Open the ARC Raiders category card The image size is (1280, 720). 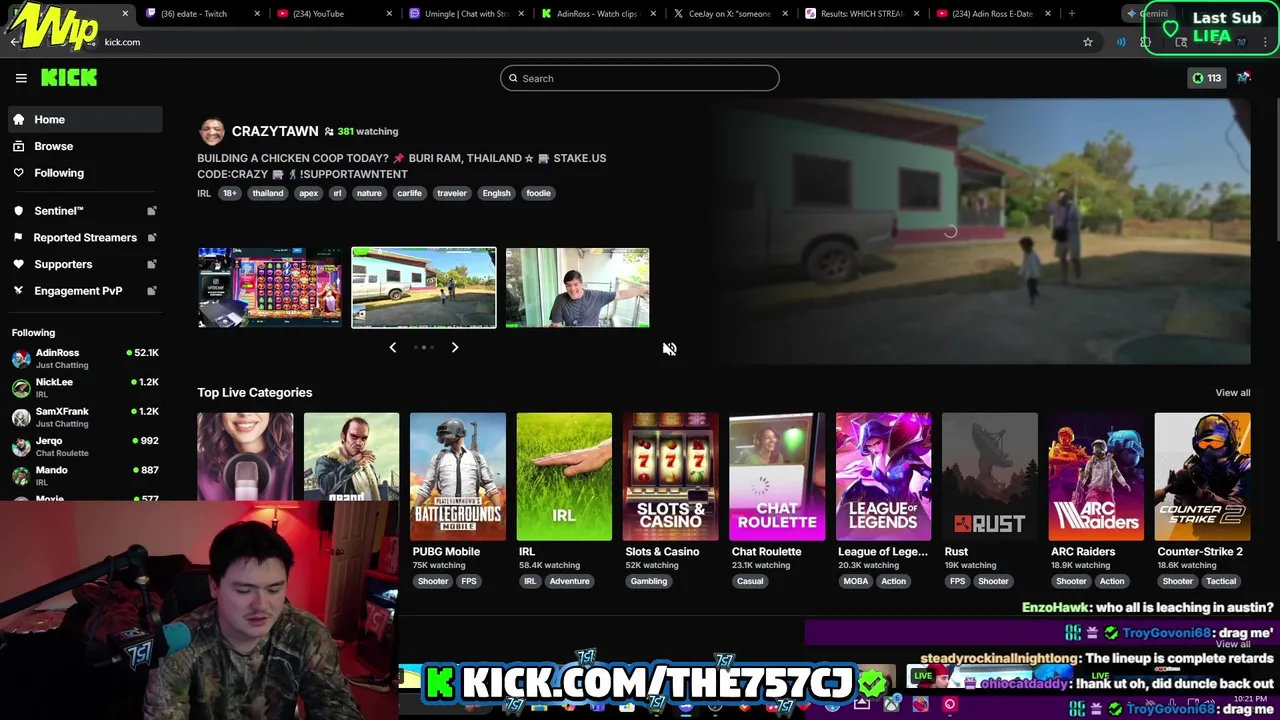click(x=1096, y=477)
